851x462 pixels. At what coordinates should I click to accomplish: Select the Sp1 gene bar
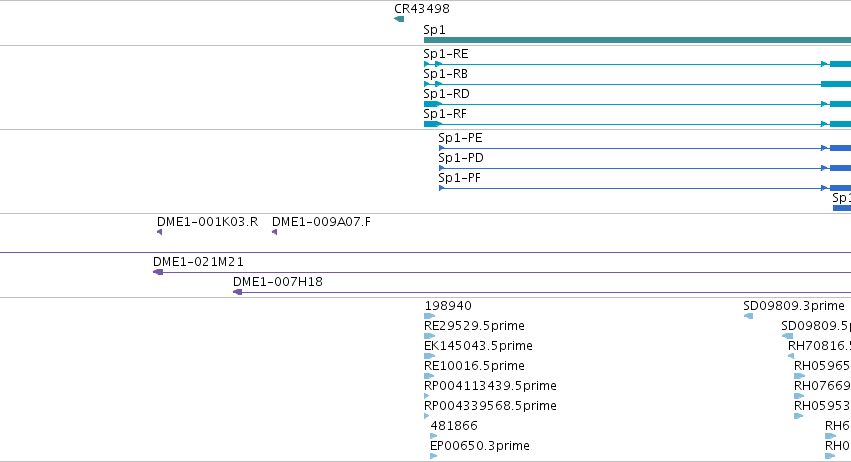[637, 40]
